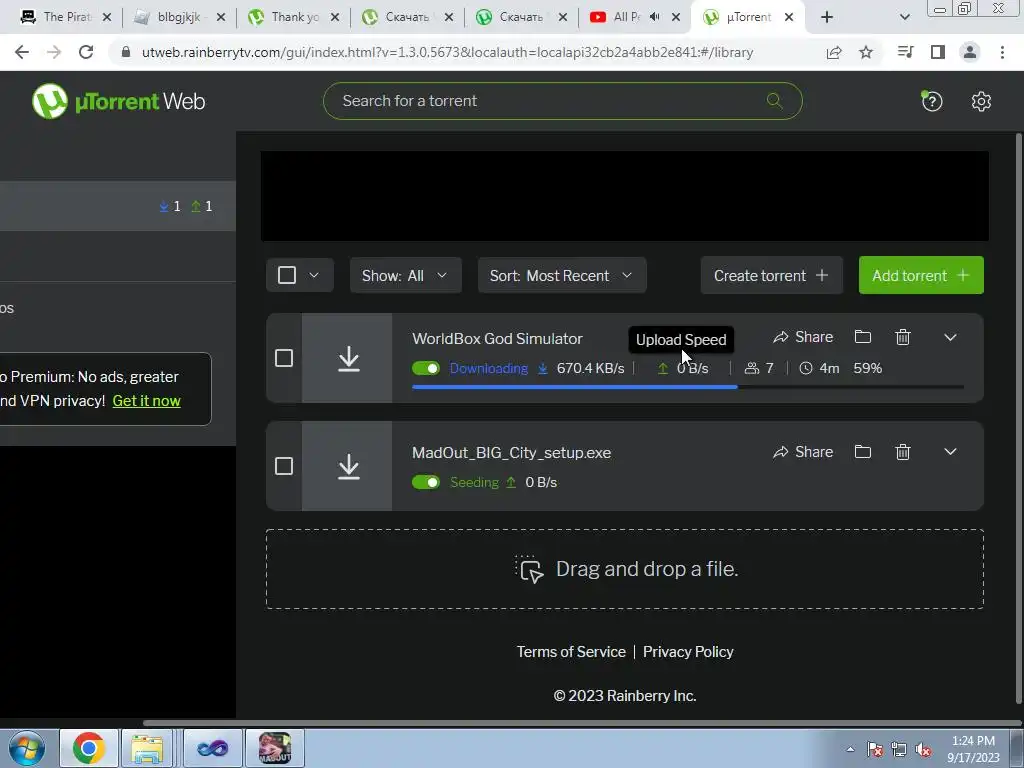Screen dimensions: 1024x768
Task: Toggle WorldBox God Simulator on/off switch
Action: point(426,368)
